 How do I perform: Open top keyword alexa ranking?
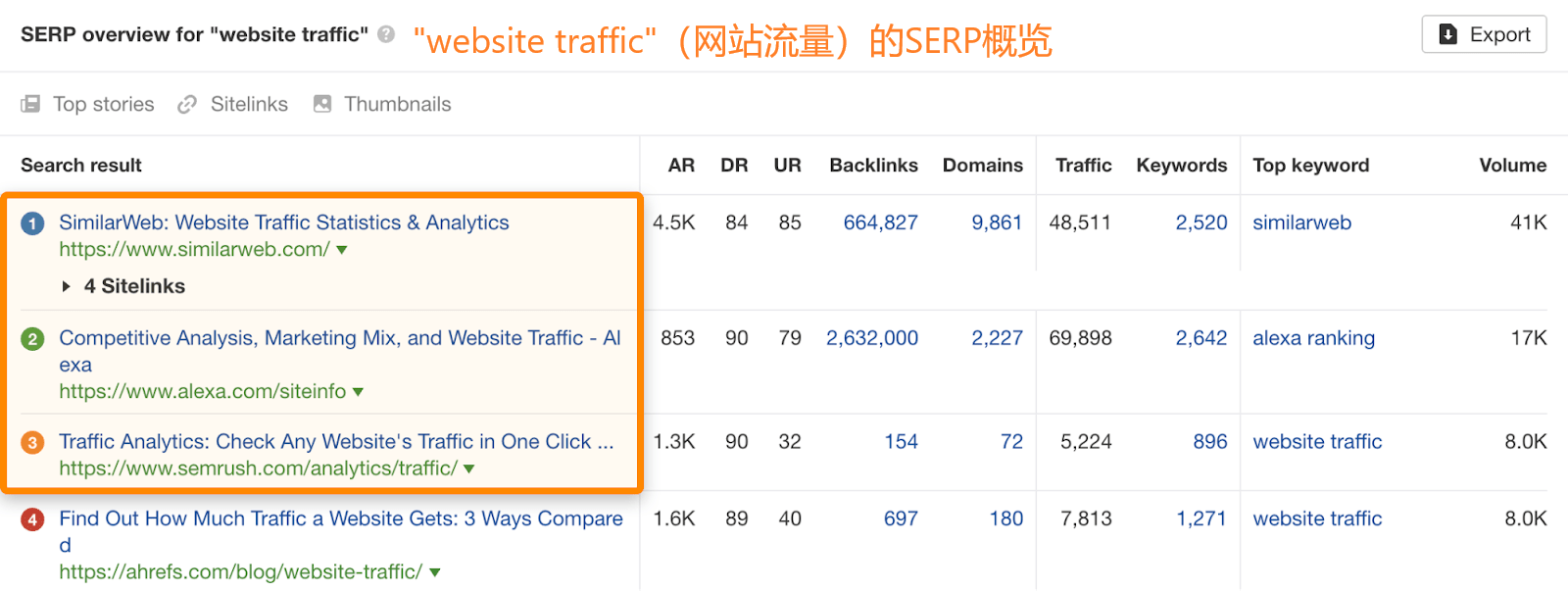click(1313, 338)
